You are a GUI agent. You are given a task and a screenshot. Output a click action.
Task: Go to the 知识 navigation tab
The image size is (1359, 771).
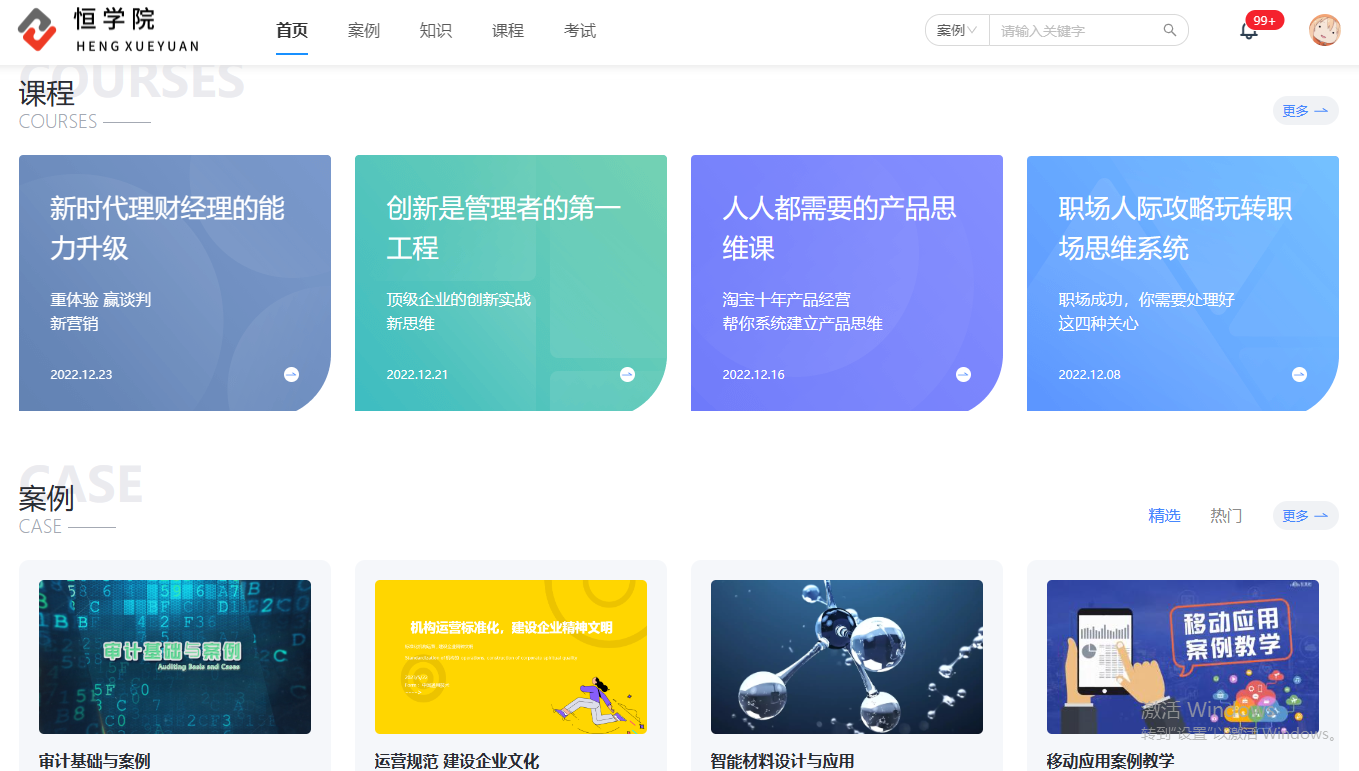point(436,31)
